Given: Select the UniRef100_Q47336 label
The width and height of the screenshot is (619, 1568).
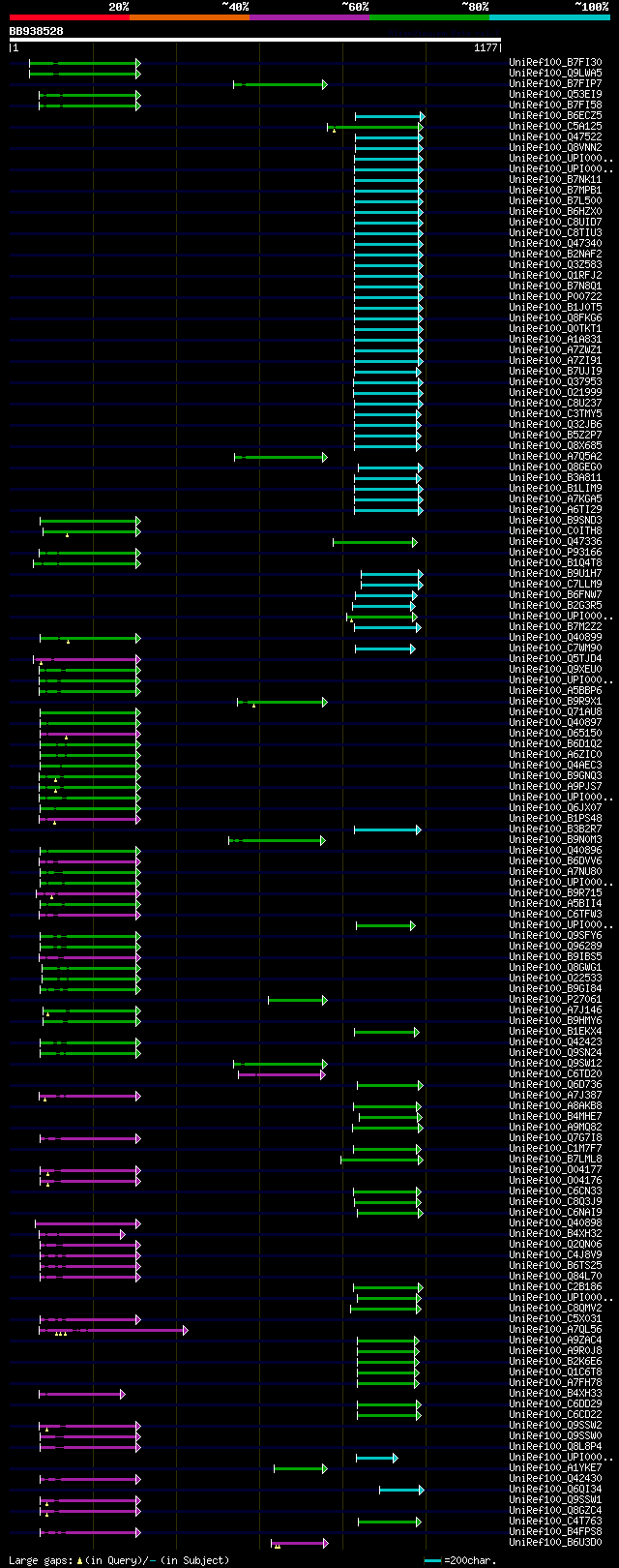Looking at the screenshot, I should 555,542.
